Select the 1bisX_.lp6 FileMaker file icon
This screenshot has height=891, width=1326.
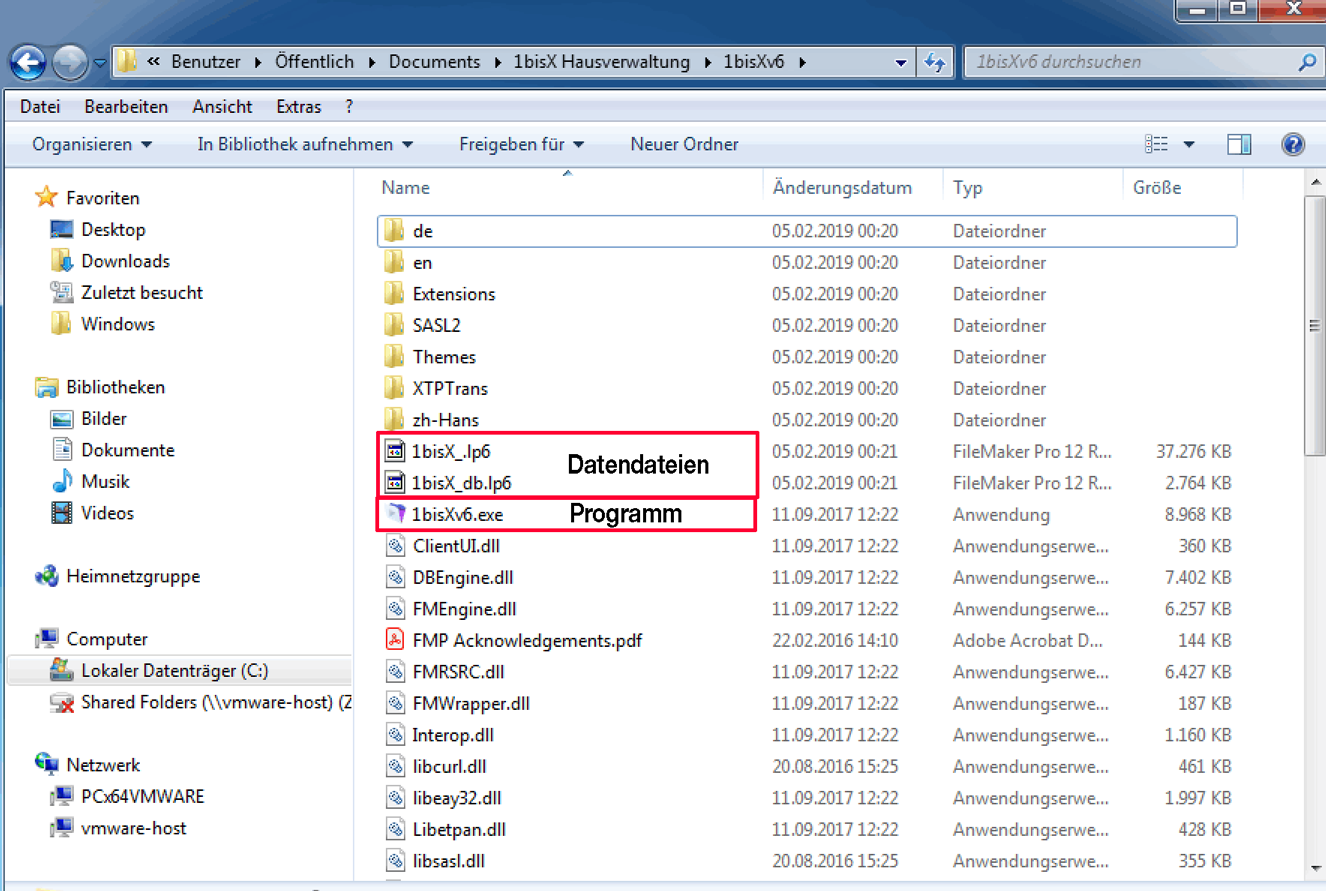pyautogui.click(x=395, y=451)
